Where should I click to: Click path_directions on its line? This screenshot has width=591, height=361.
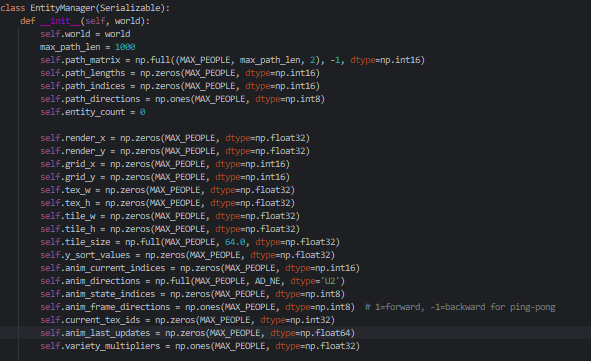coord(103,99)
